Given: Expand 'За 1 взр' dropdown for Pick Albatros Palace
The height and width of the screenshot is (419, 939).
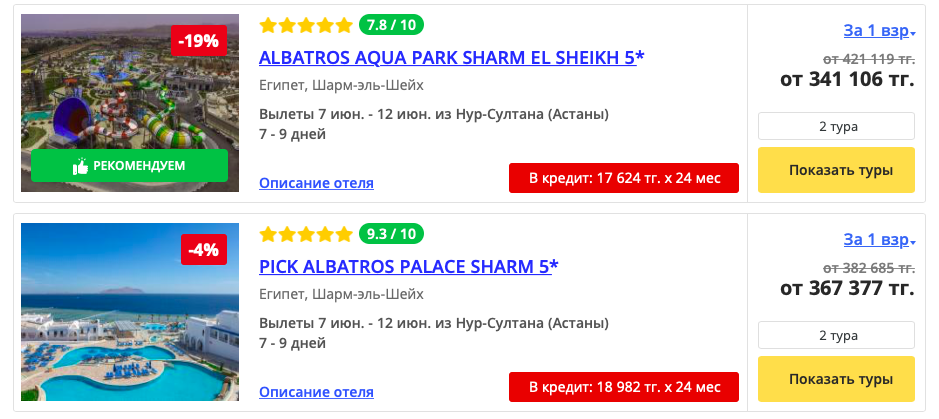Looking at the screenshot, I should click(x=880, y=239).
